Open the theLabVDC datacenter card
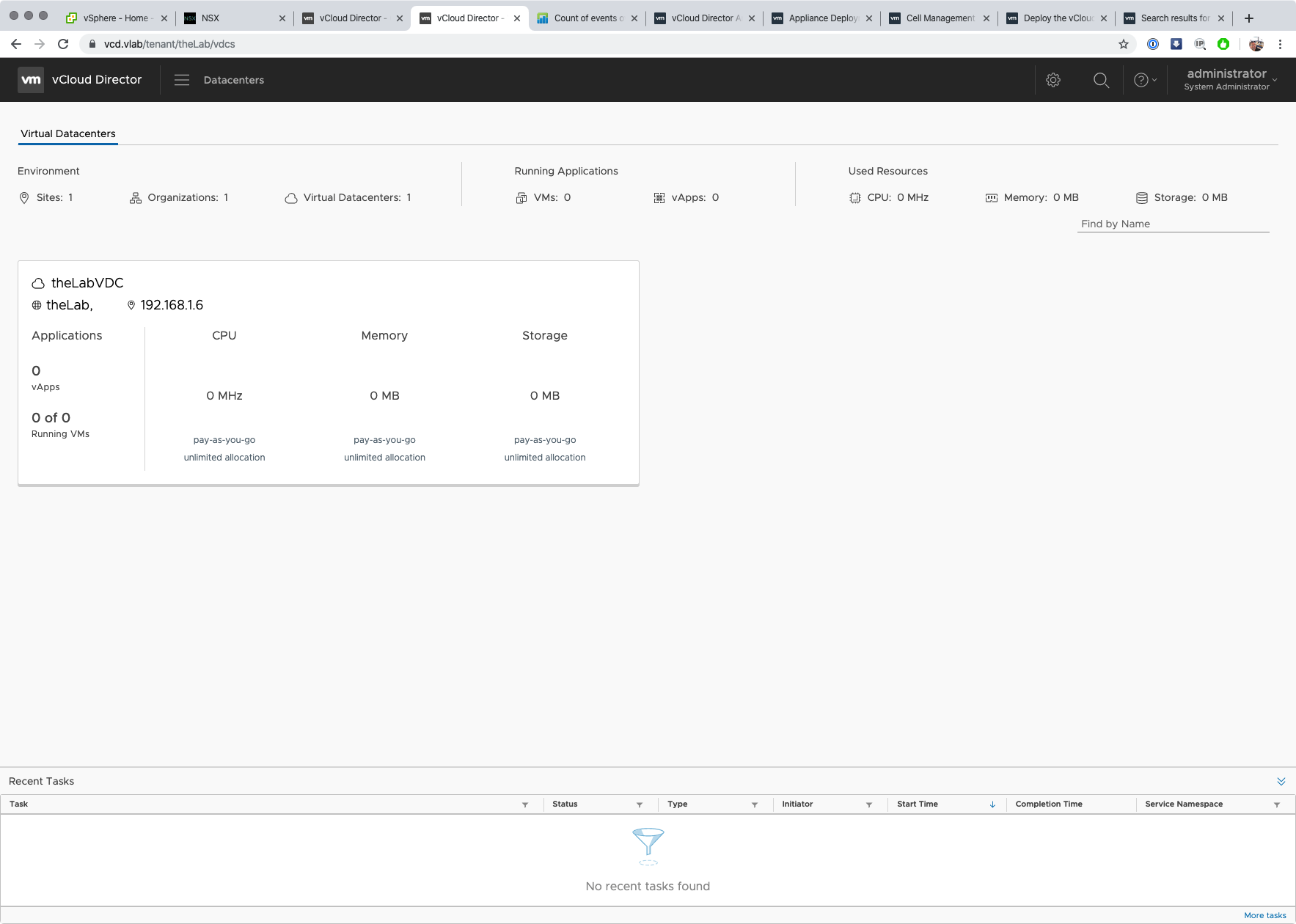 pyautogui.click(x=87, y=283)
